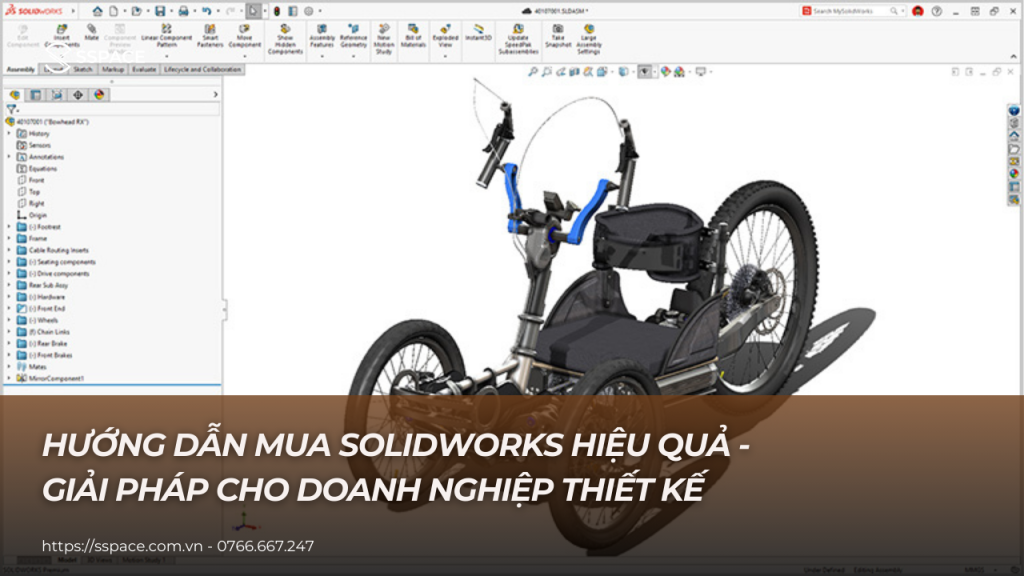The width and height of the screenshot is (1024, 576).
Task: Click the Rebuild traffic-light icon
Action: point(277,11)
